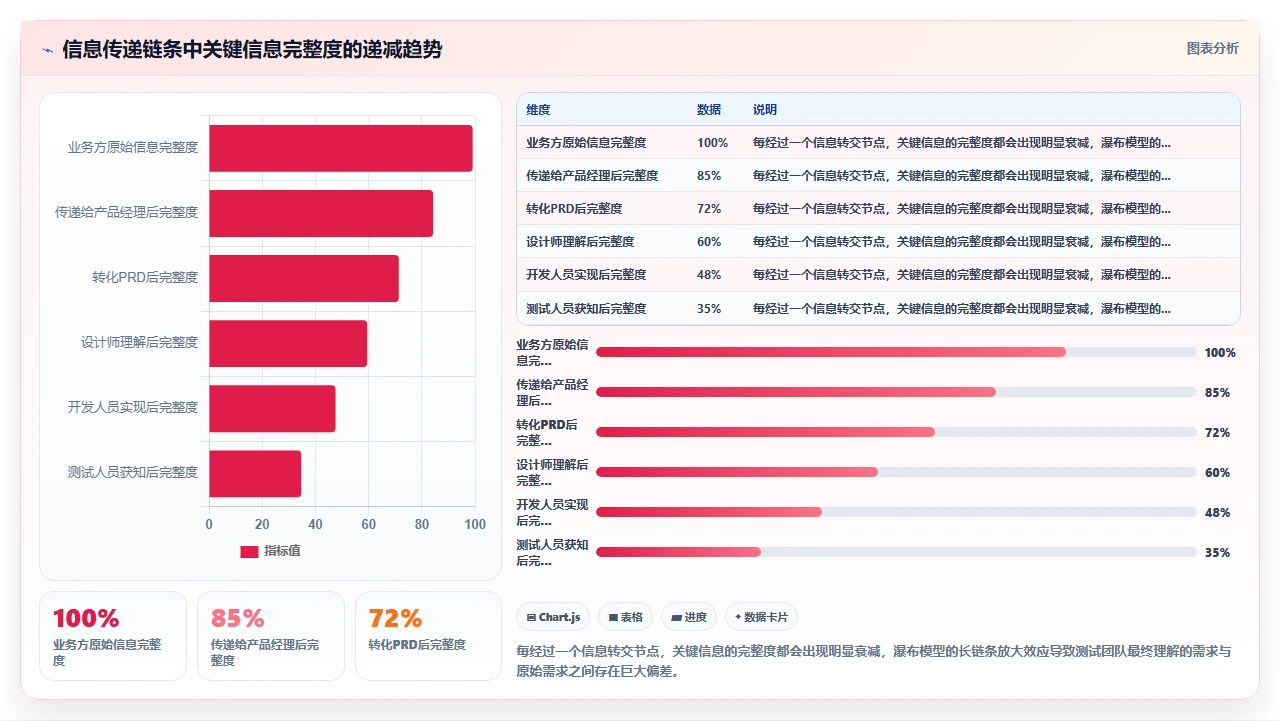Screen dimensions: 1280x721
Task: Click chart y-axis label 转化PRD后完整度
Action: click(x=145, y=277)
